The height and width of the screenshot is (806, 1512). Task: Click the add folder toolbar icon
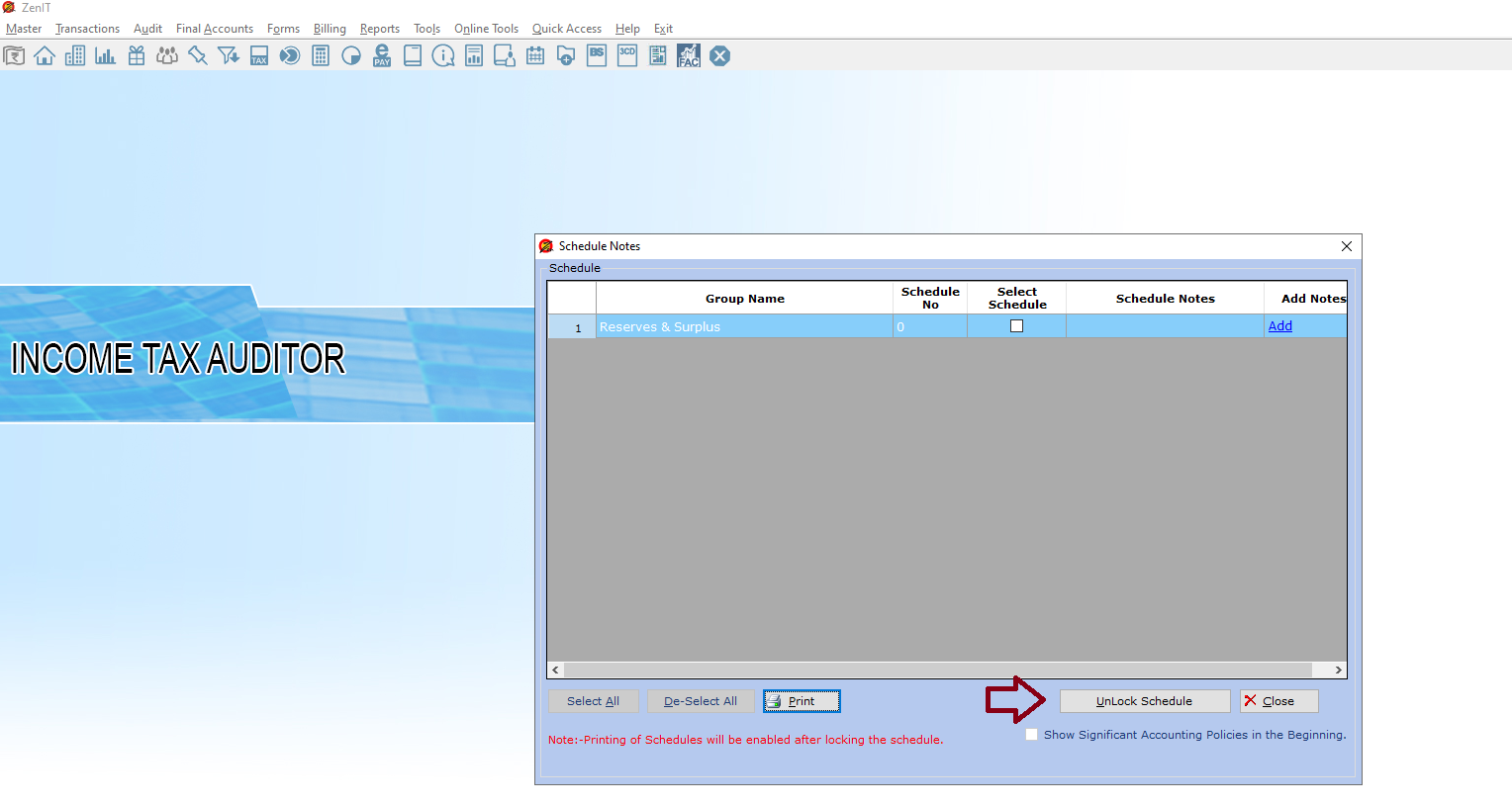[x=566, y=56]
